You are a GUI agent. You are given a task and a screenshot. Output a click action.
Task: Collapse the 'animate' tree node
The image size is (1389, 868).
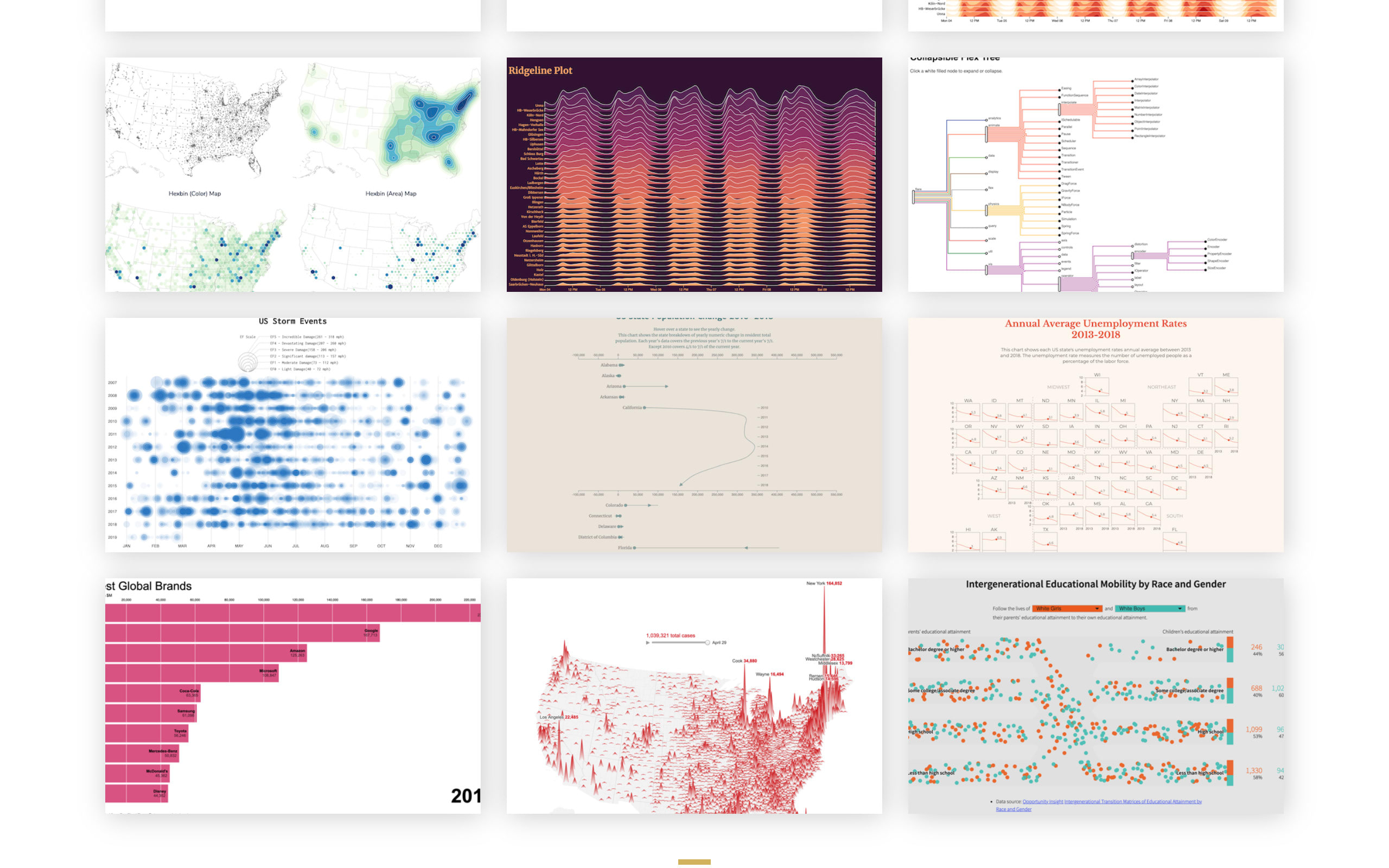coord(986,135)
